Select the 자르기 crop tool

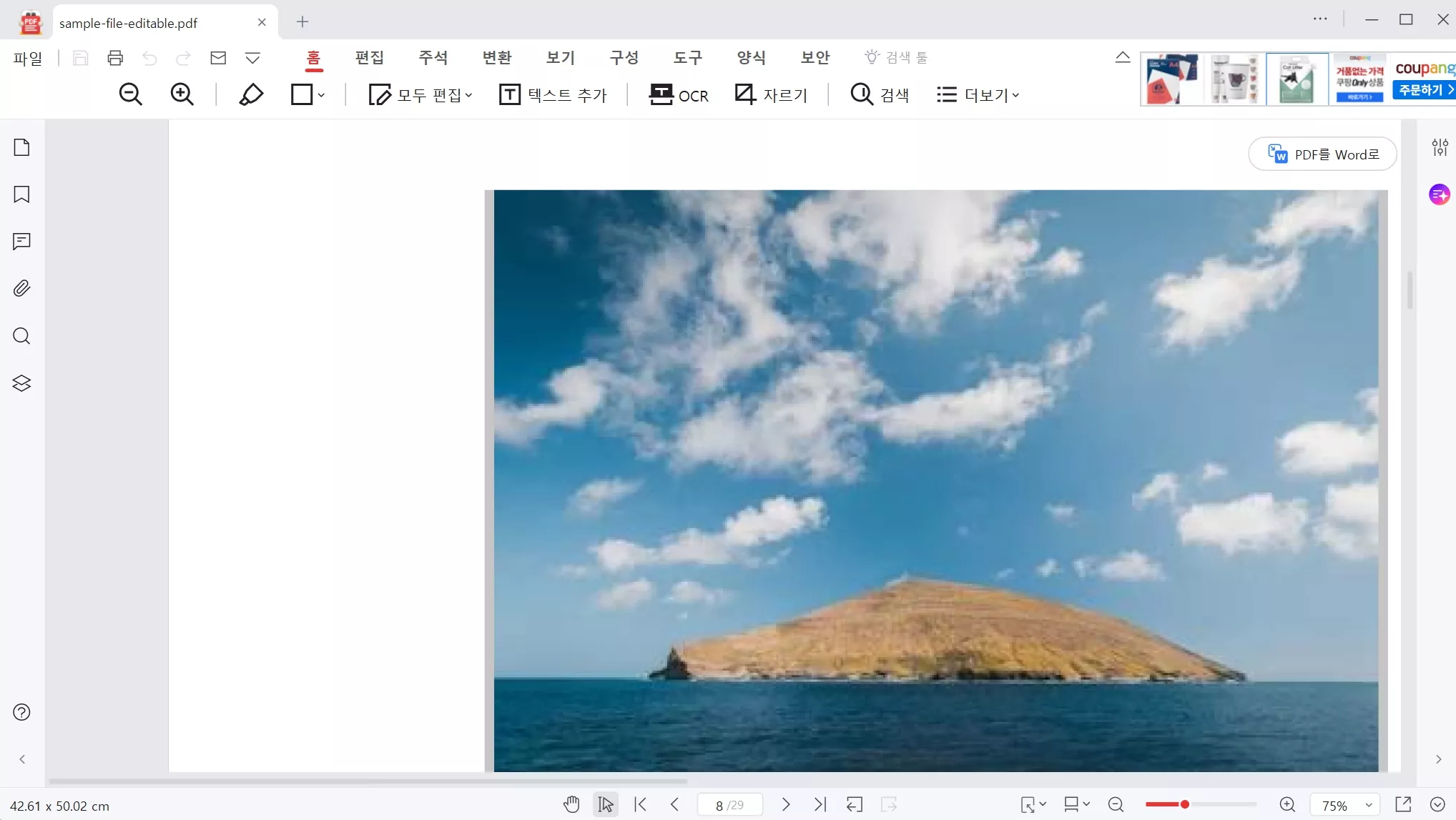(771, 94)
